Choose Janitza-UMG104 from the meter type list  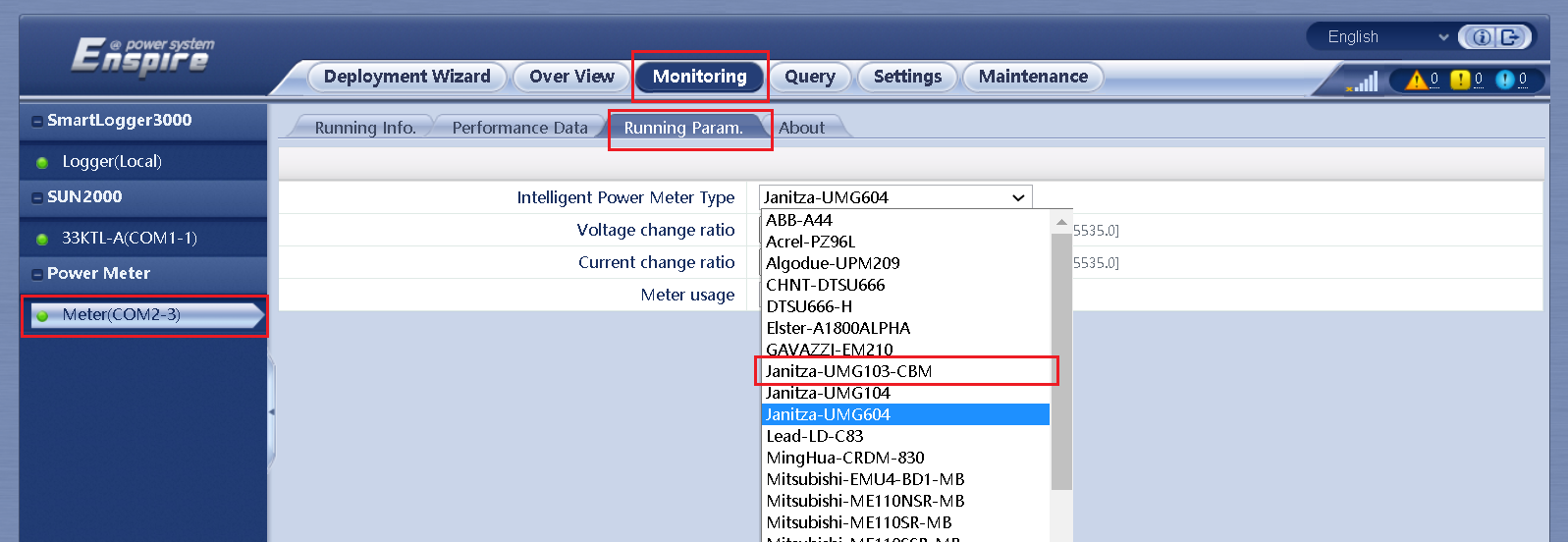(x=905, y=393)
